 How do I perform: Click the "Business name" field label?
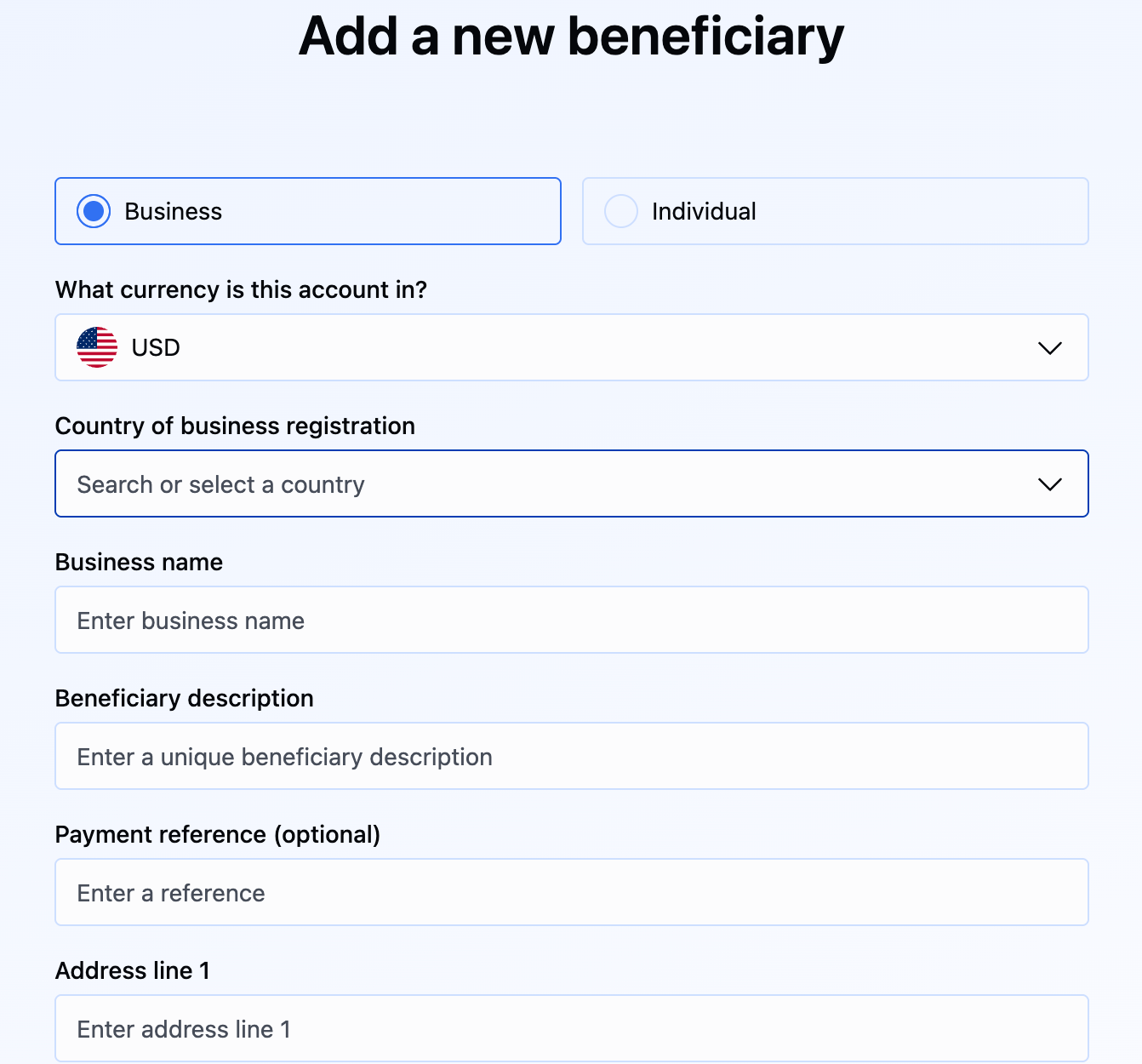[x=139, y=562]
